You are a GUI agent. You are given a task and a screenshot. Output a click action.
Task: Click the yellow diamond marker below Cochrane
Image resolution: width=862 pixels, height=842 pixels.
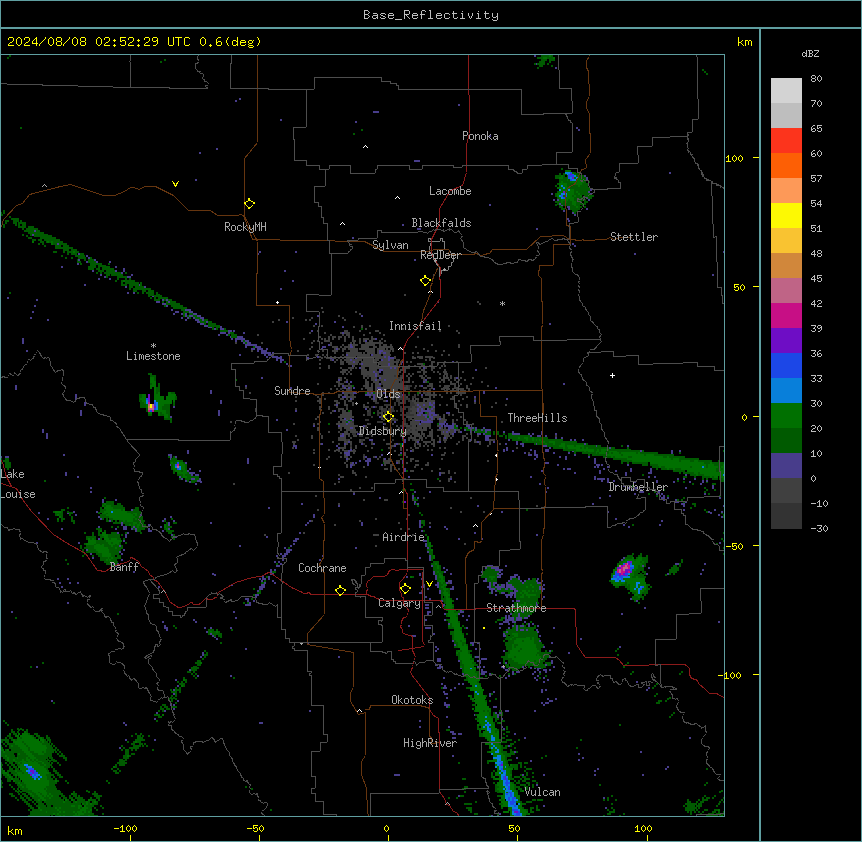tap(340, 590)
